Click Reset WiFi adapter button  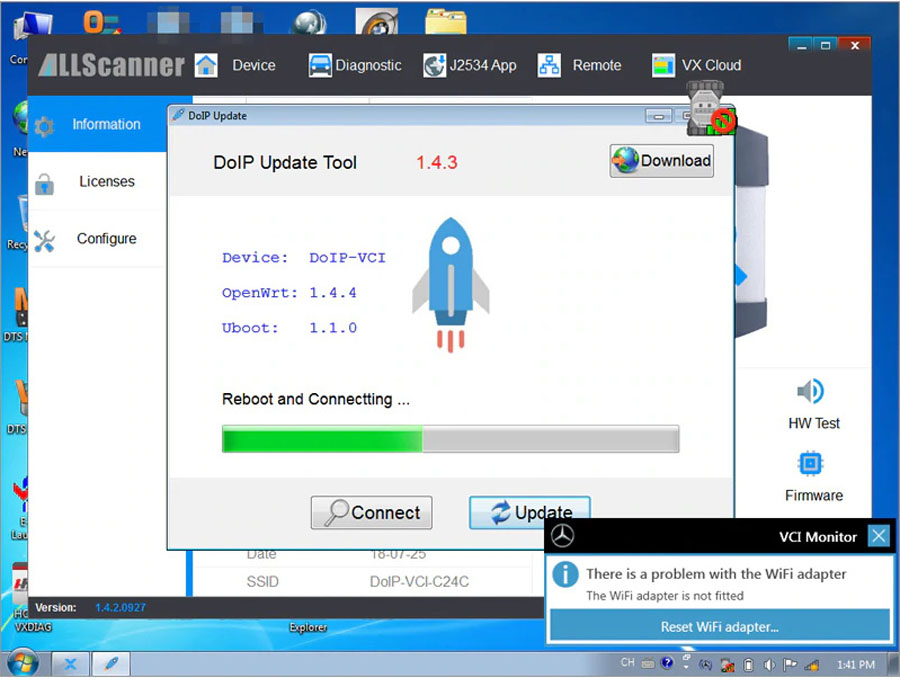point(720,626)
